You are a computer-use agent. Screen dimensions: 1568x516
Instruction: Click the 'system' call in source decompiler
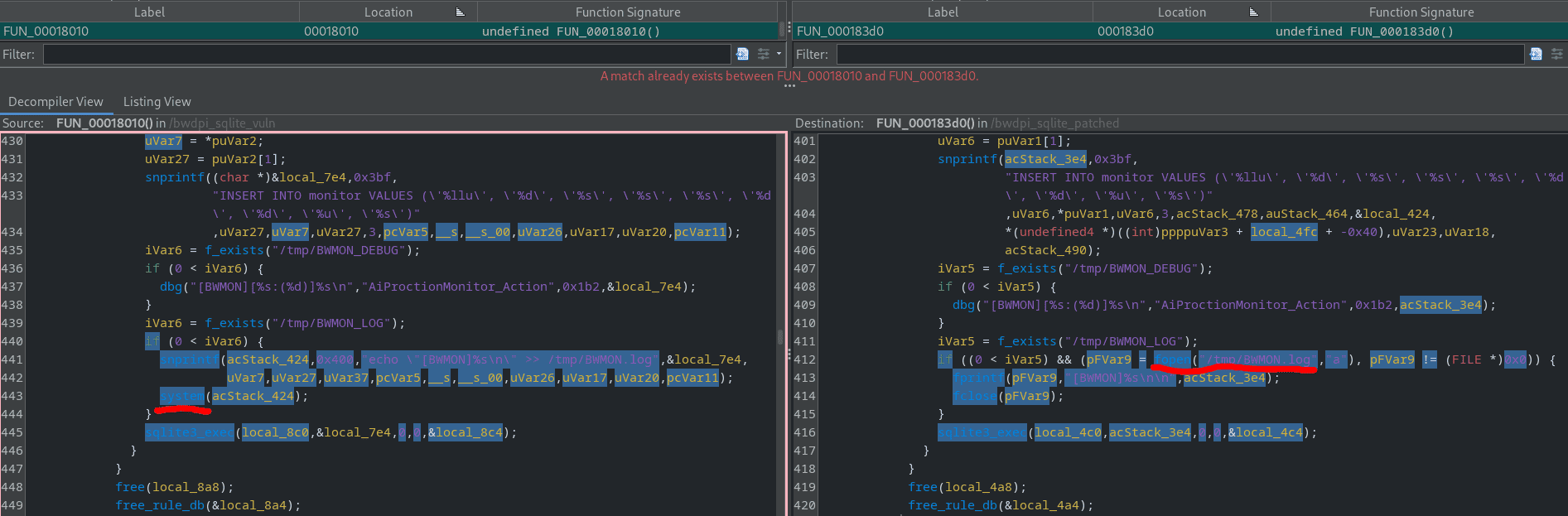click(182, 396)
